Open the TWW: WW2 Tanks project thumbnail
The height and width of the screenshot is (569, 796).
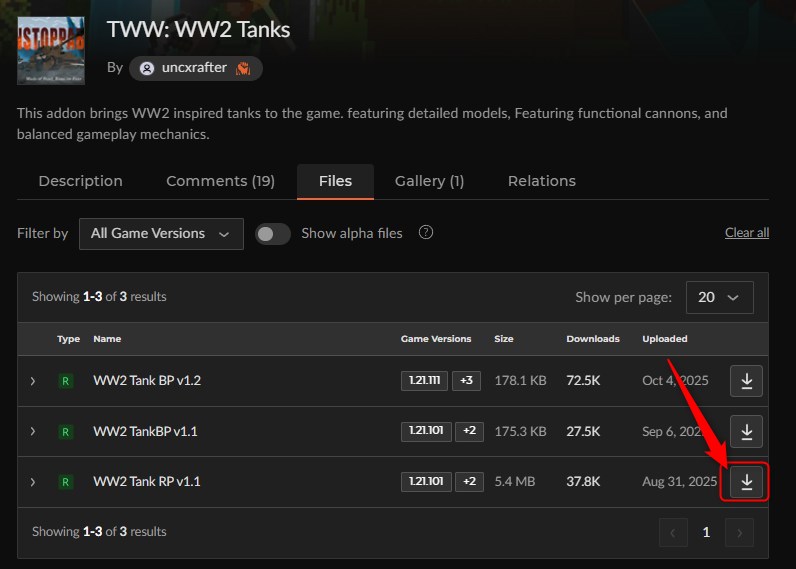[x=50, y=50]
